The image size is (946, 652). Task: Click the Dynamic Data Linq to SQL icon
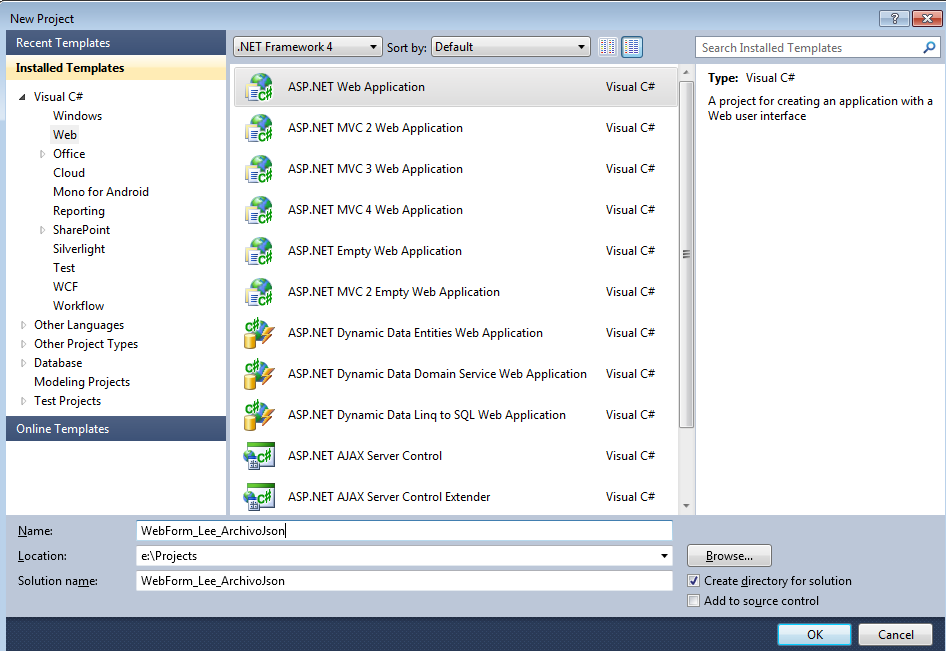(x=259, y=415)
